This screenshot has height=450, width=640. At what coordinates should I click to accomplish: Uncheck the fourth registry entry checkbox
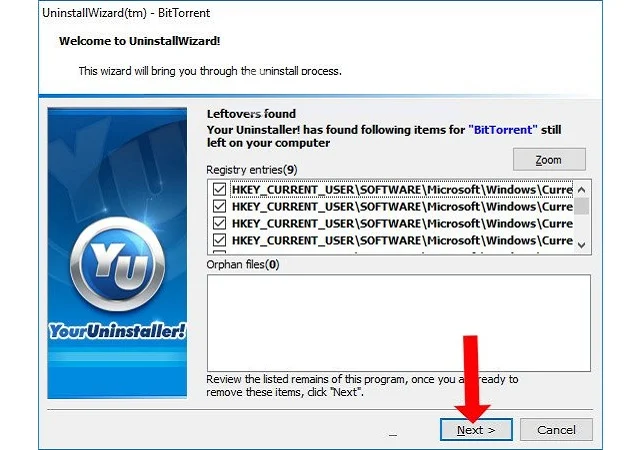point(219,240)
